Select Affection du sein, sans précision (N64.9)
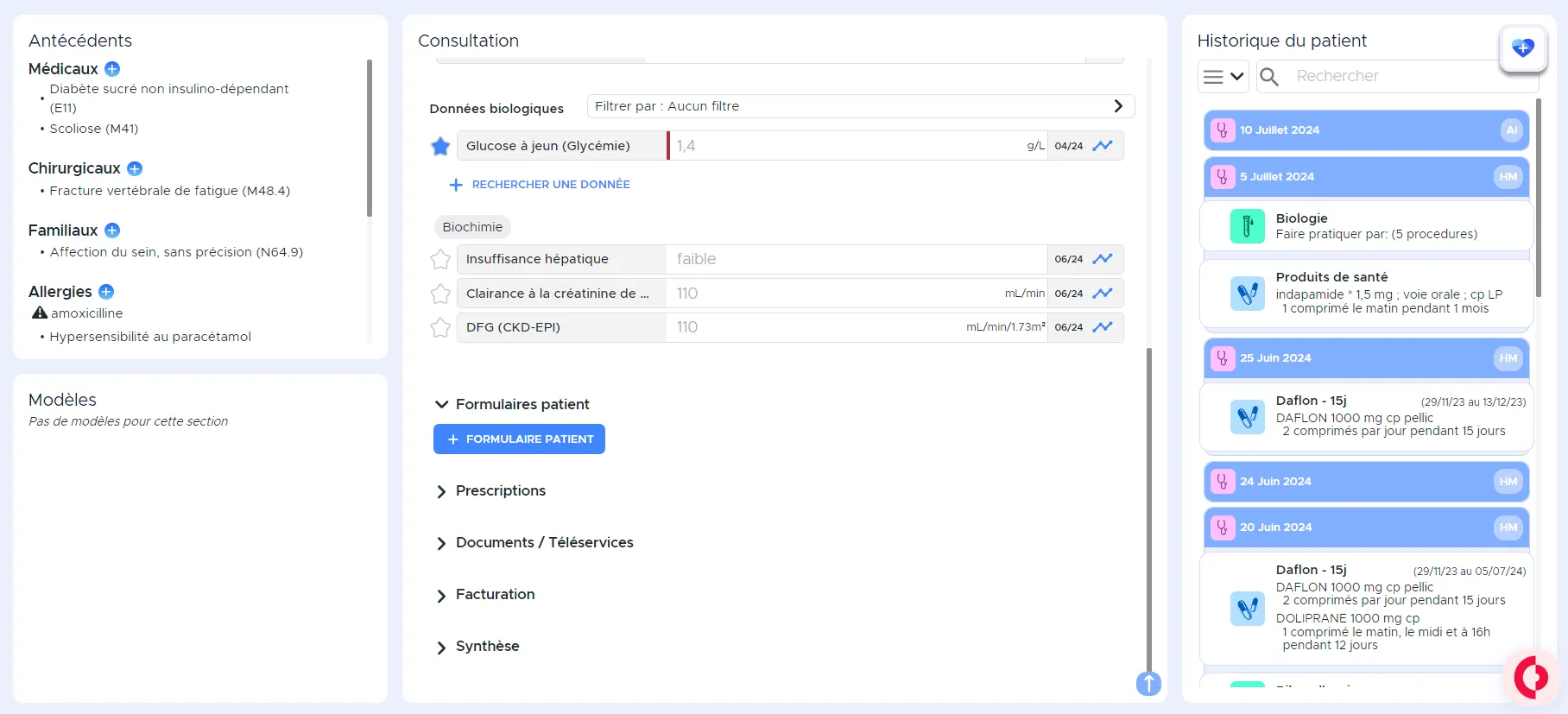1568x714 pixels. coord(176,252)
